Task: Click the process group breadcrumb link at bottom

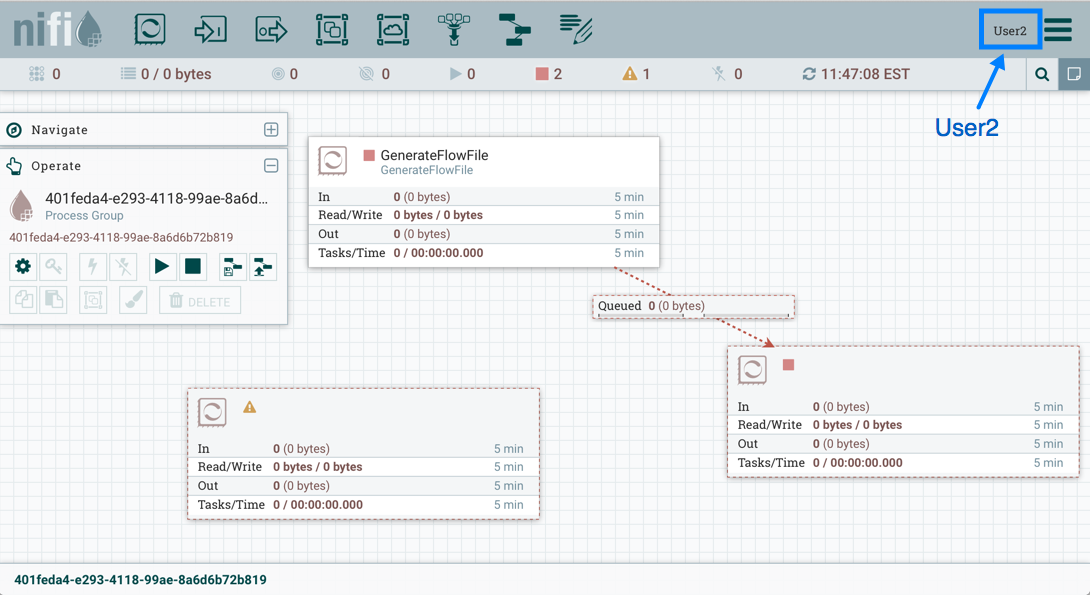Action: (x=140, y=580)
